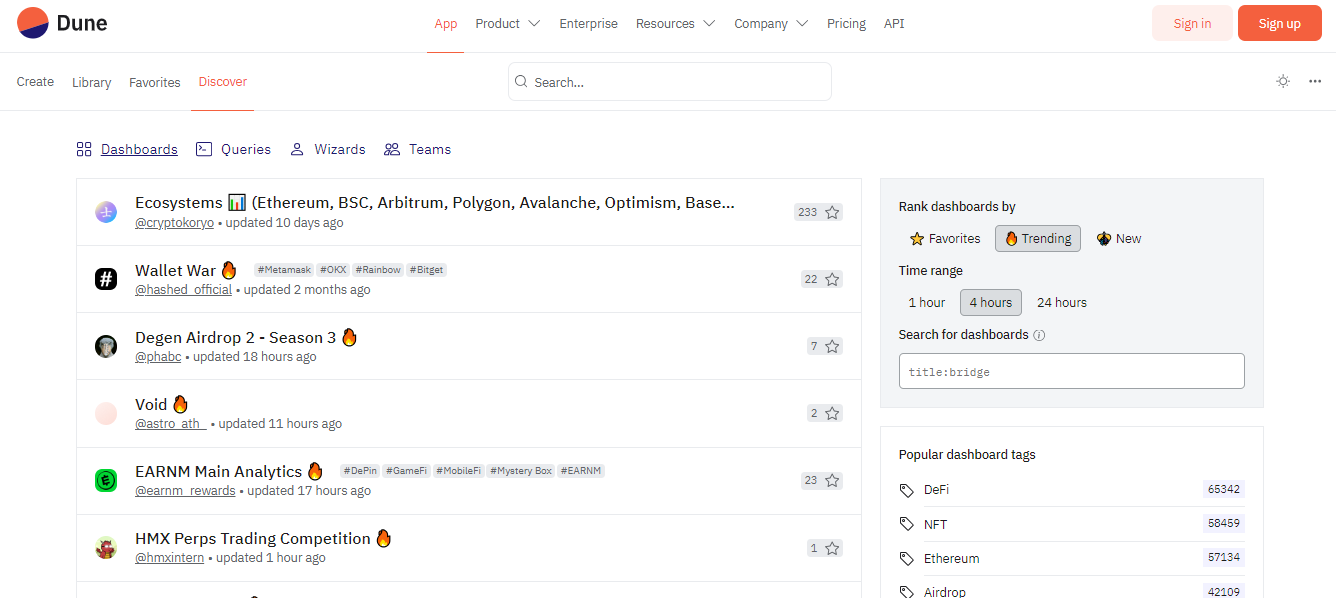1336x598 pixels.
Task: Click the Teams people icon
Action: point(392,149)
